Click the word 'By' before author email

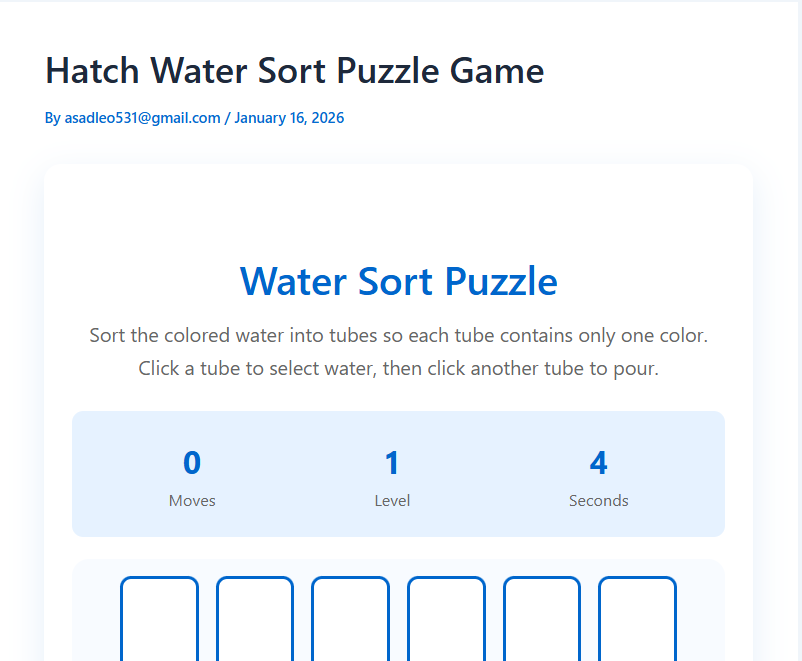pyautogui.click(x=53, y=118)
